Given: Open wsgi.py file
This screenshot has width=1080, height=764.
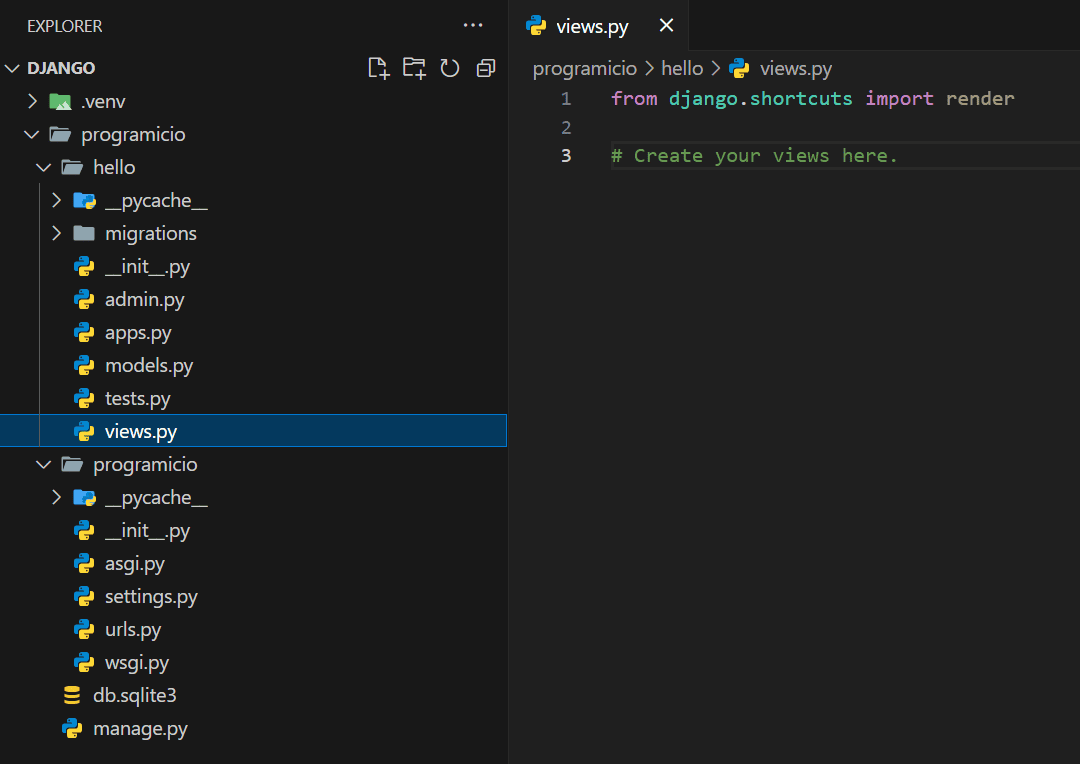Looking at the screenshot, I should coord(136,663).
